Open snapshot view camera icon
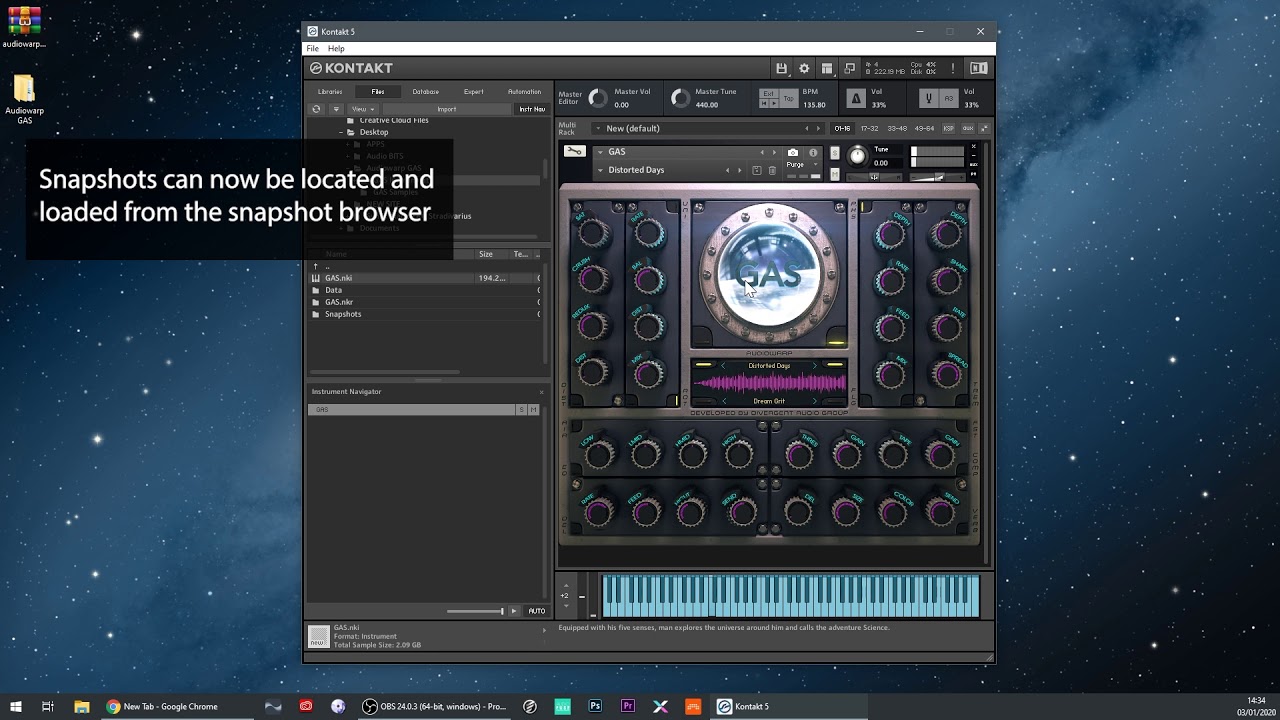 pos(792,152)
